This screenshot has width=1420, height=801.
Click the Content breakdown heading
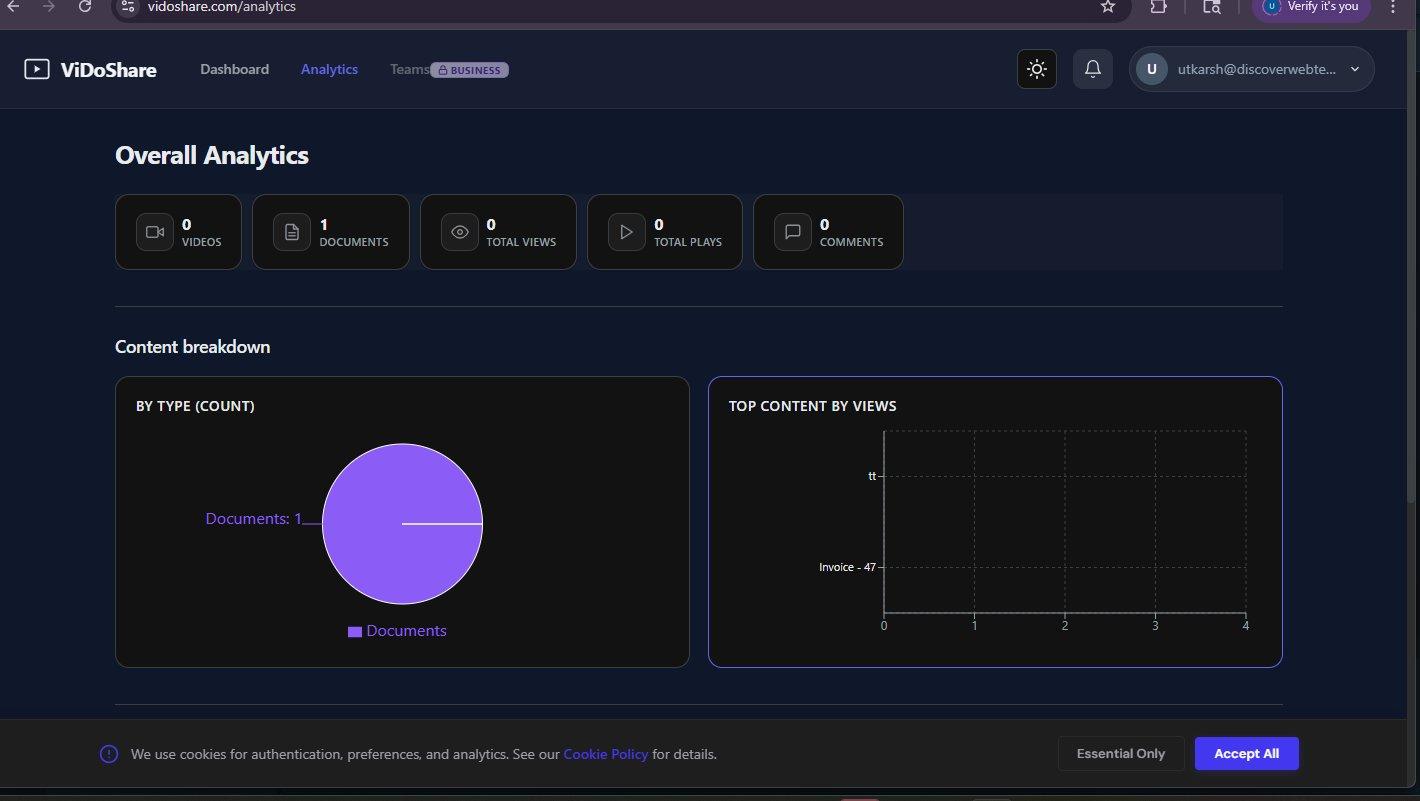coord(193,347)
